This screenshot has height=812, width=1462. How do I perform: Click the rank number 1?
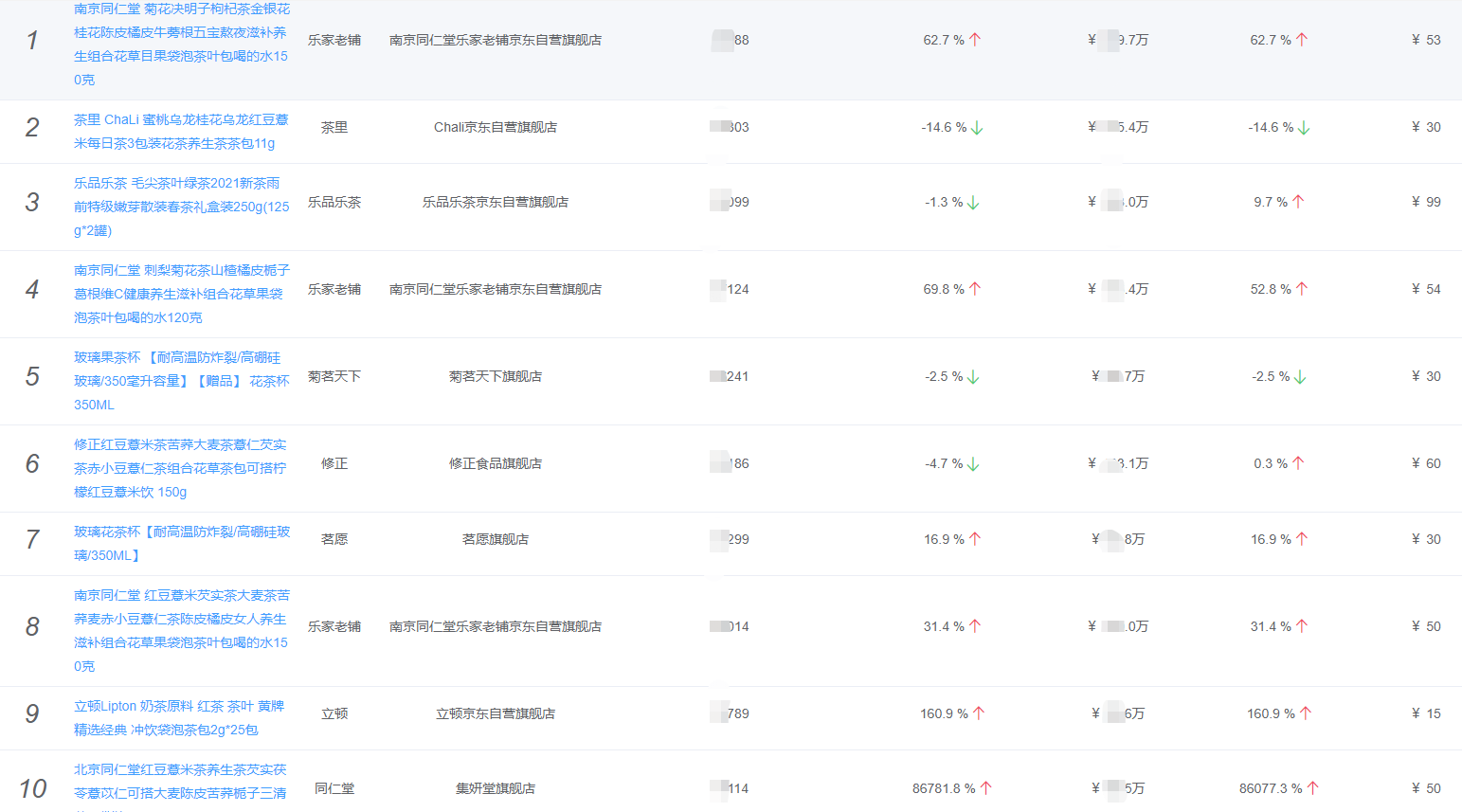pyautogui.click(x=32, y=40)
